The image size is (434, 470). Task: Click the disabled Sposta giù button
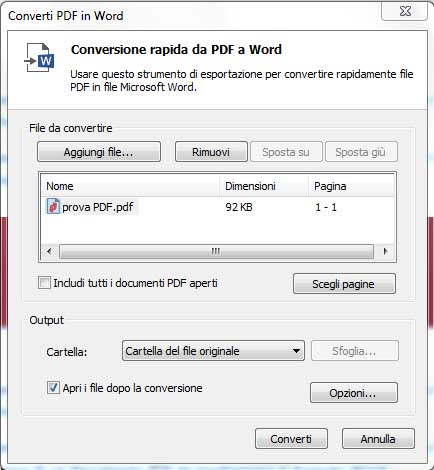tap(361, 152)
